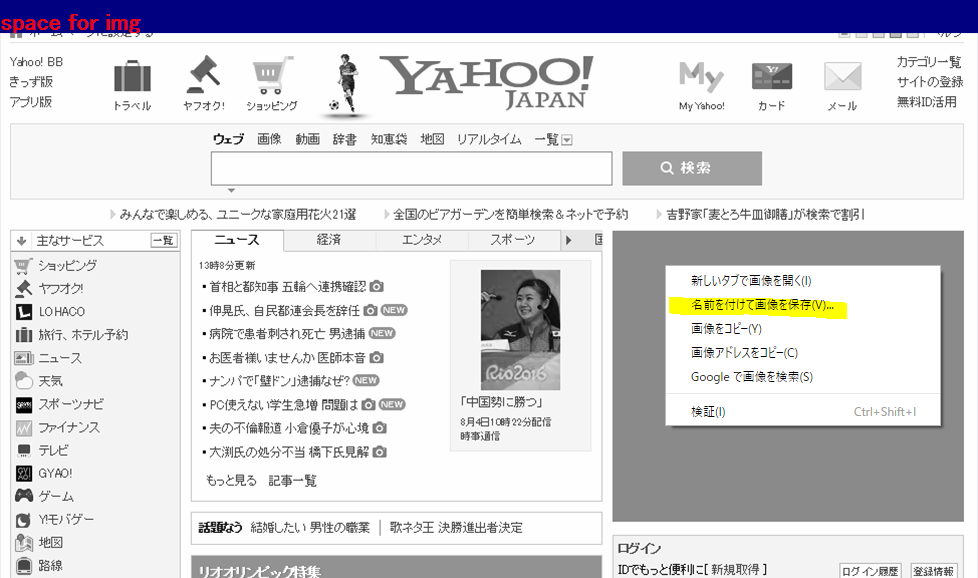978x578 pixels.
Task: Select 地図 search category
Action: 432,139
